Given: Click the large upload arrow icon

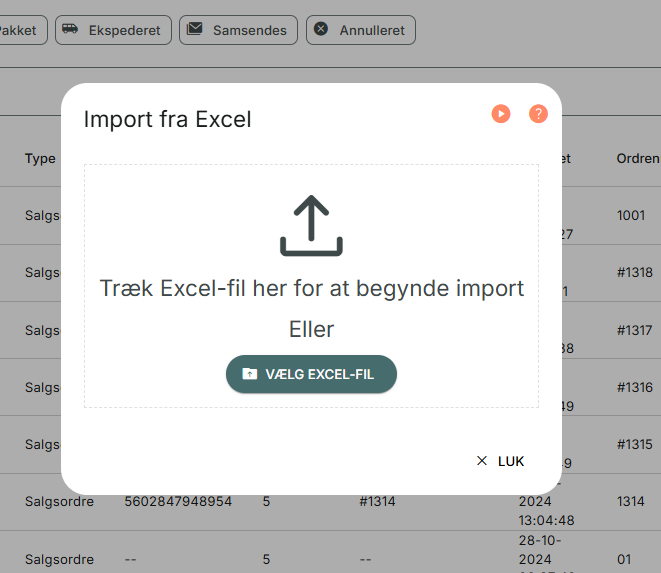Looking at the screenshot, I should (x=311, y=225).
